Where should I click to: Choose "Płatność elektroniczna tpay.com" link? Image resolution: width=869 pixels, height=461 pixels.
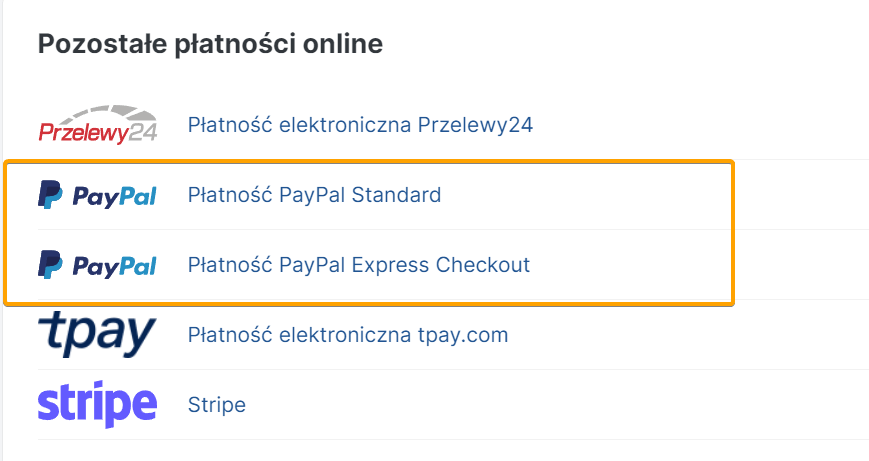coord(348,335)
